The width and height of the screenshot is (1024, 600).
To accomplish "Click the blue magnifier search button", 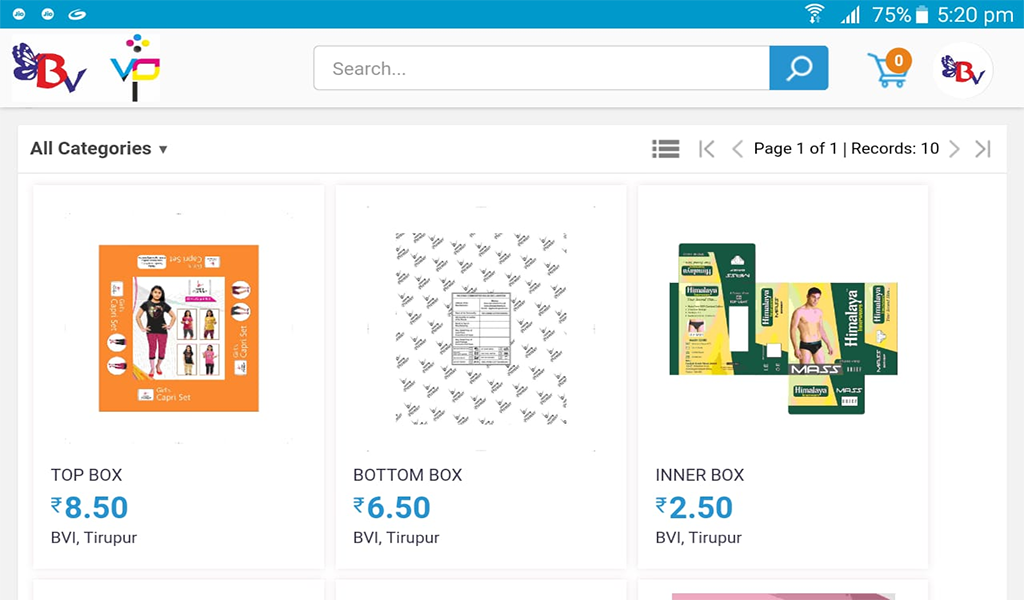I will tap(799, 68).
